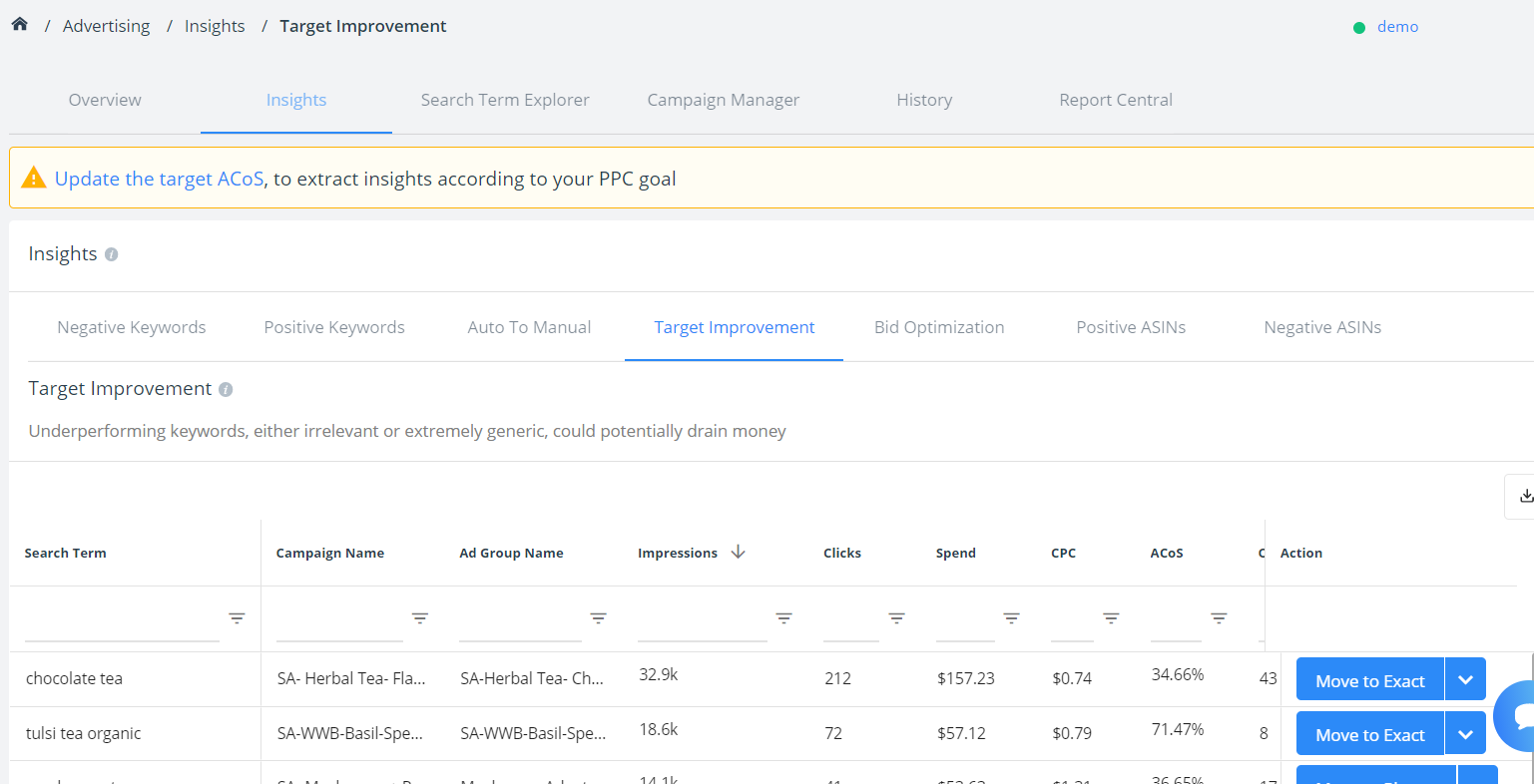Click the warning triangle in the banner
This screenshot has height=784, width=1534.
click(33, 177)
